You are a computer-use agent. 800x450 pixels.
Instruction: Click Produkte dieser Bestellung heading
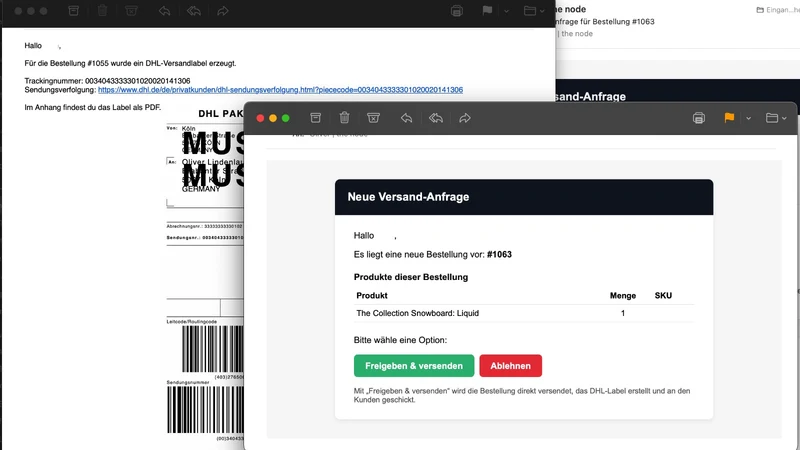[x=411, y=277]
